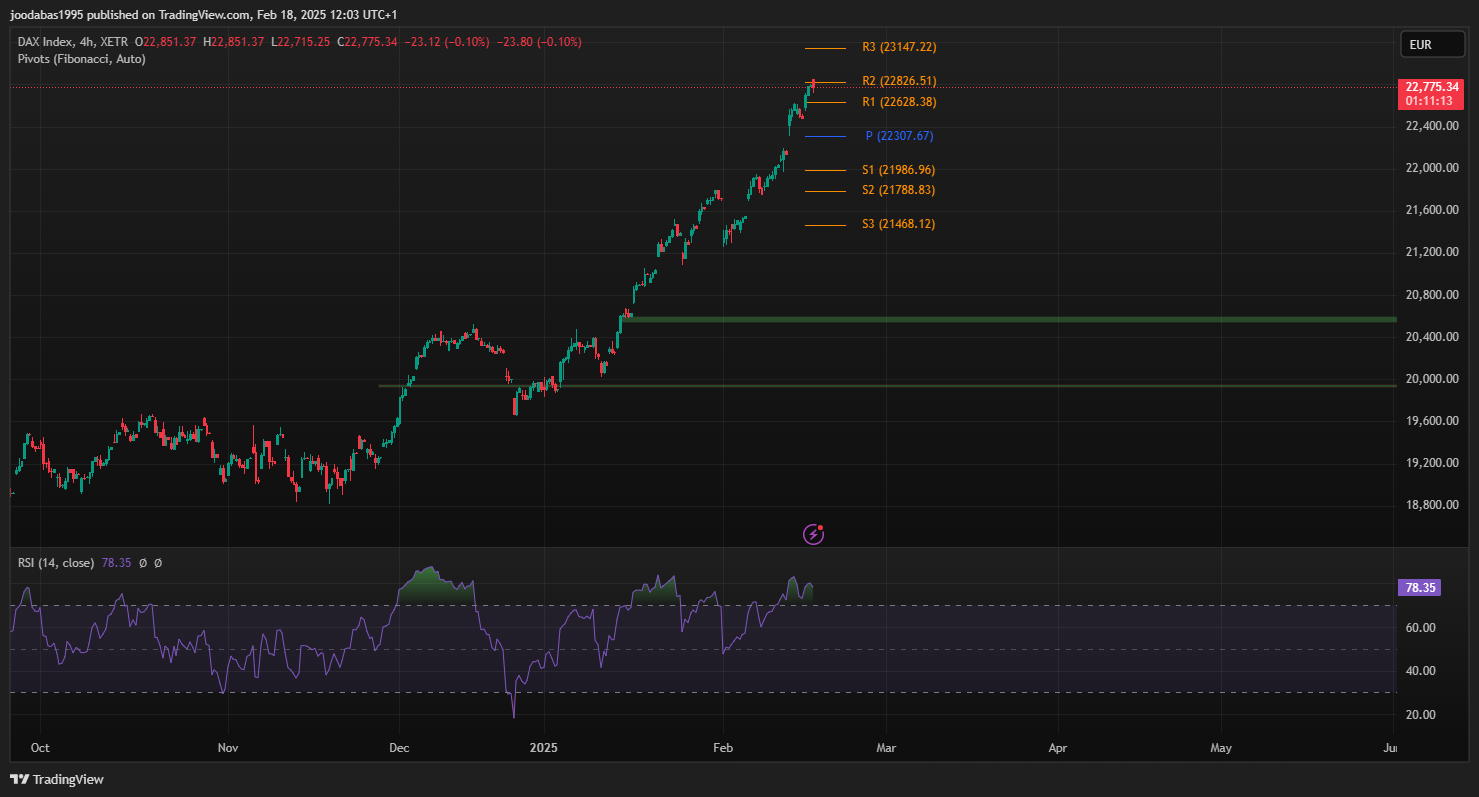Click the purple lightning bolt event icon
The height and width of the screenshot is (797, 1479).
click(814, 534)
